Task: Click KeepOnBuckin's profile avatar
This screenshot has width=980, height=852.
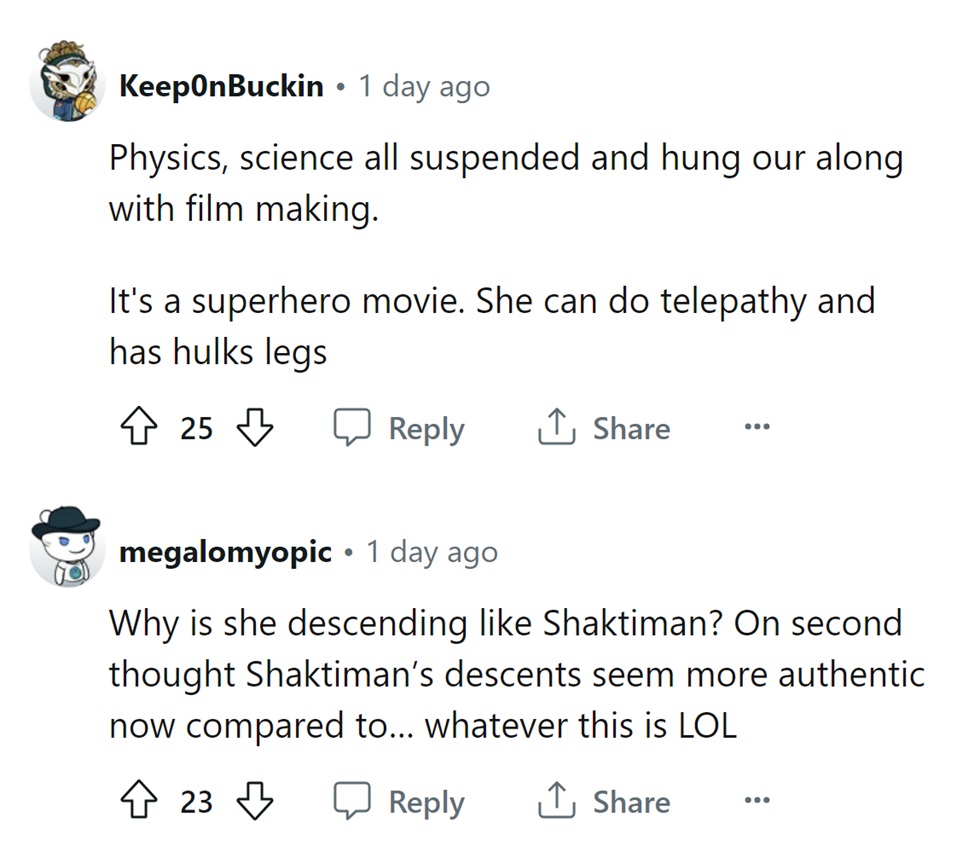Action: [x=68, y=83]
